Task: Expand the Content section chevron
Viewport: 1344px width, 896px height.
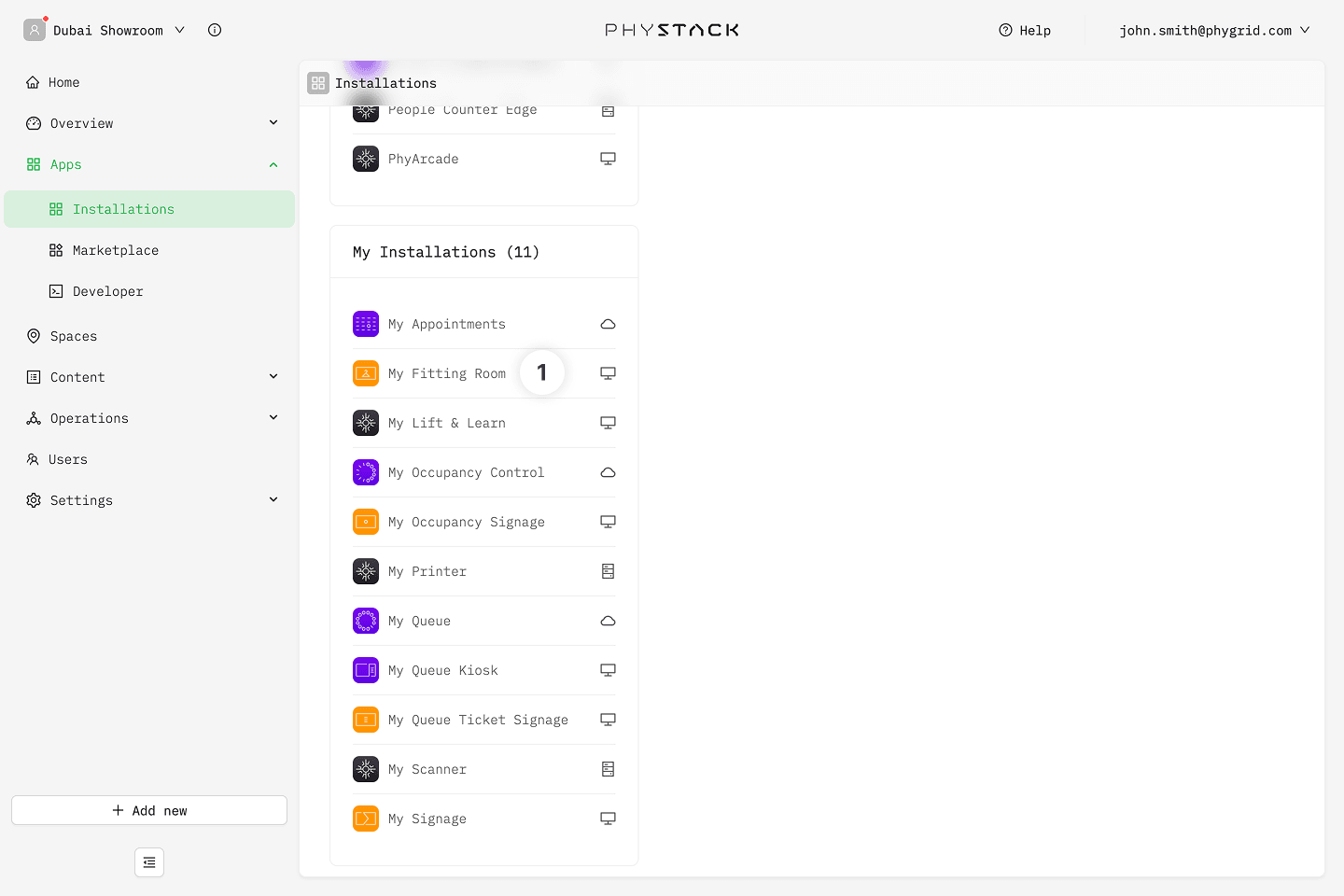Action: [273, 376]
